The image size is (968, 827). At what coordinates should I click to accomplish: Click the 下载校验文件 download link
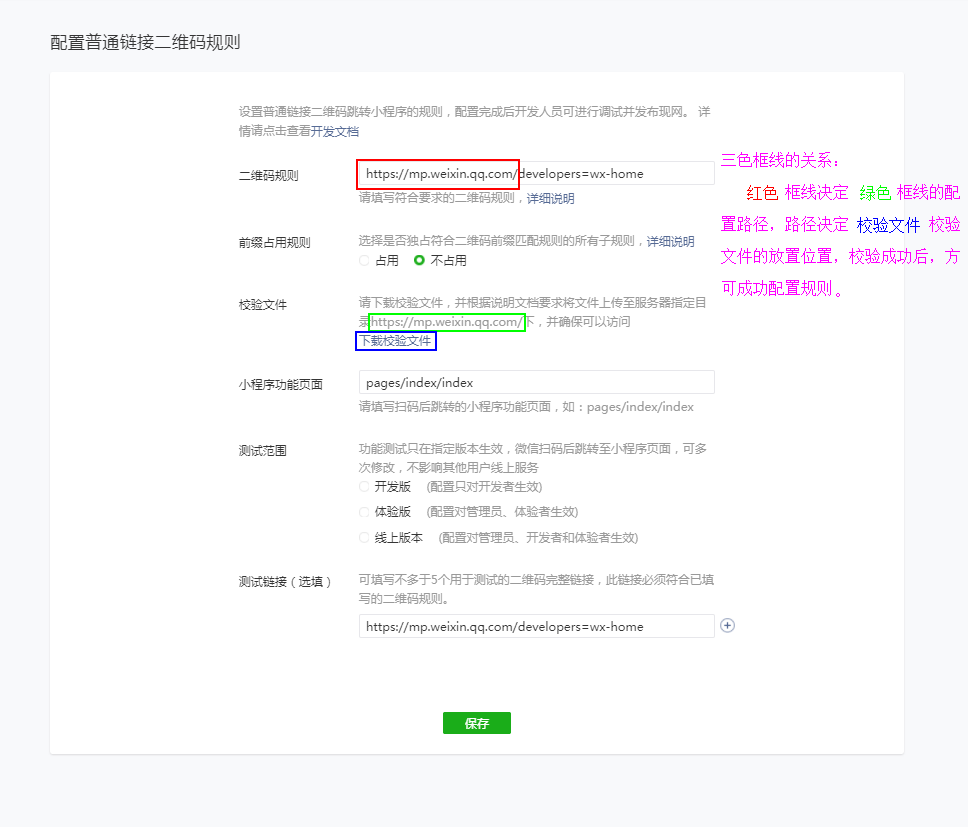(x=396, y=340)
